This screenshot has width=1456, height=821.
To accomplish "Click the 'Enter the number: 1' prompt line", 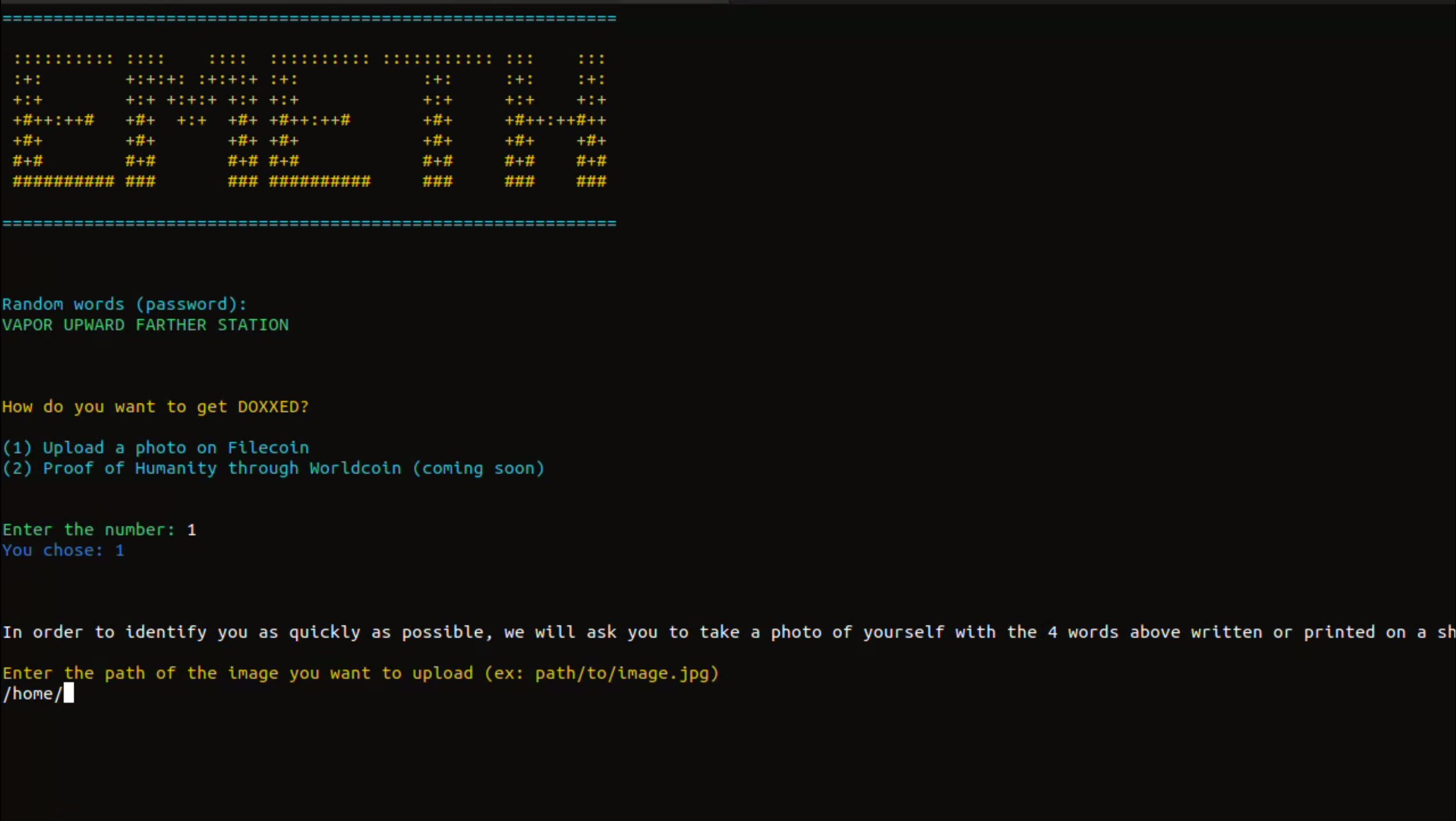I will coord(99,530).
